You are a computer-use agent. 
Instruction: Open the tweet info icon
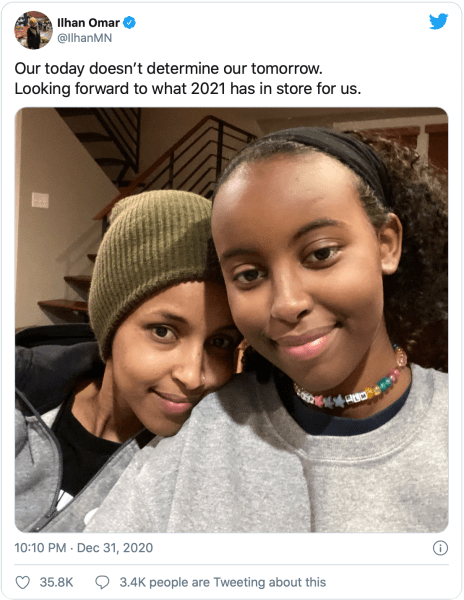pyautogui.click(x=440, y=548)
